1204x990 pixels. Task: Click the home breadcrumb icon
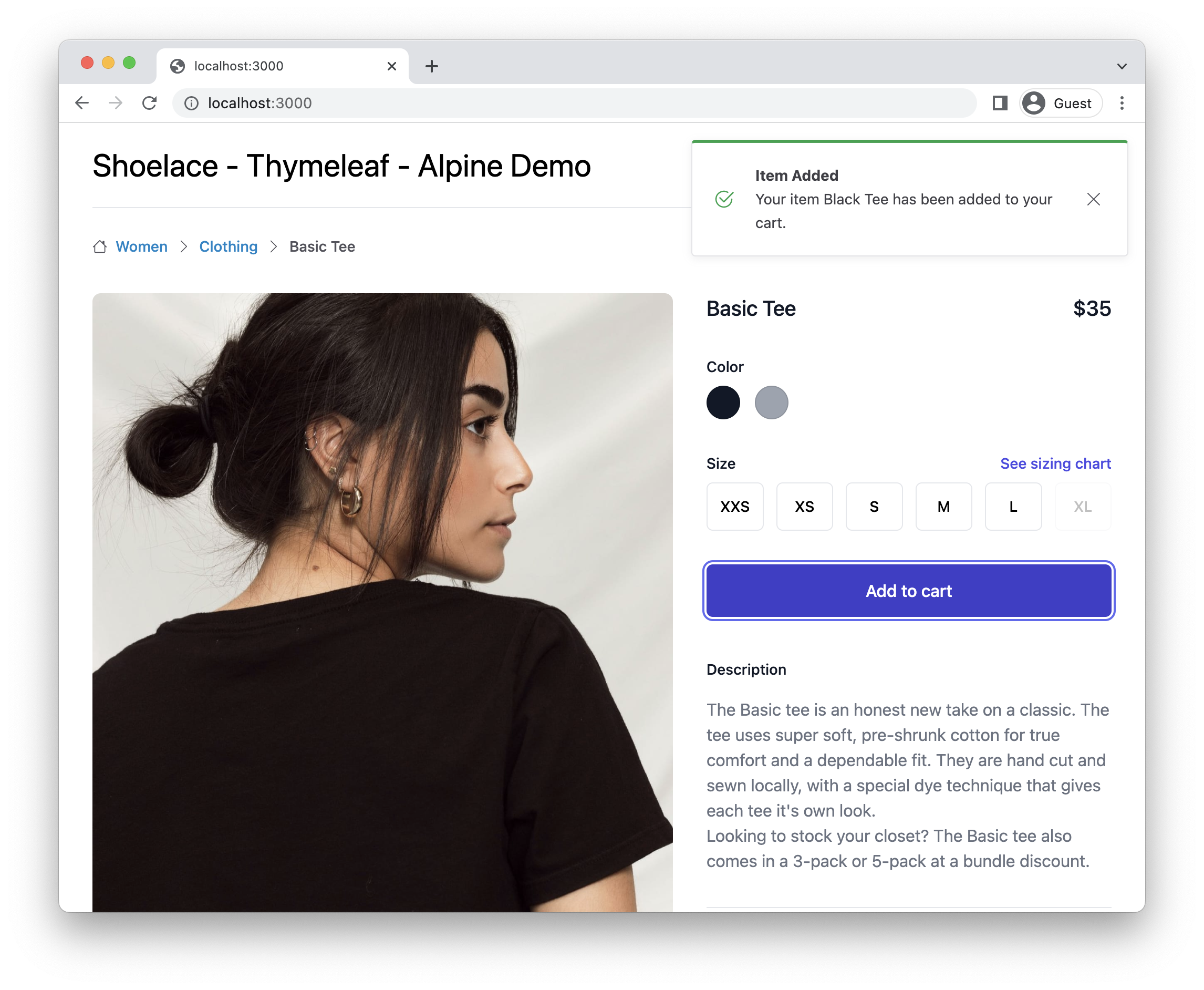100,247
